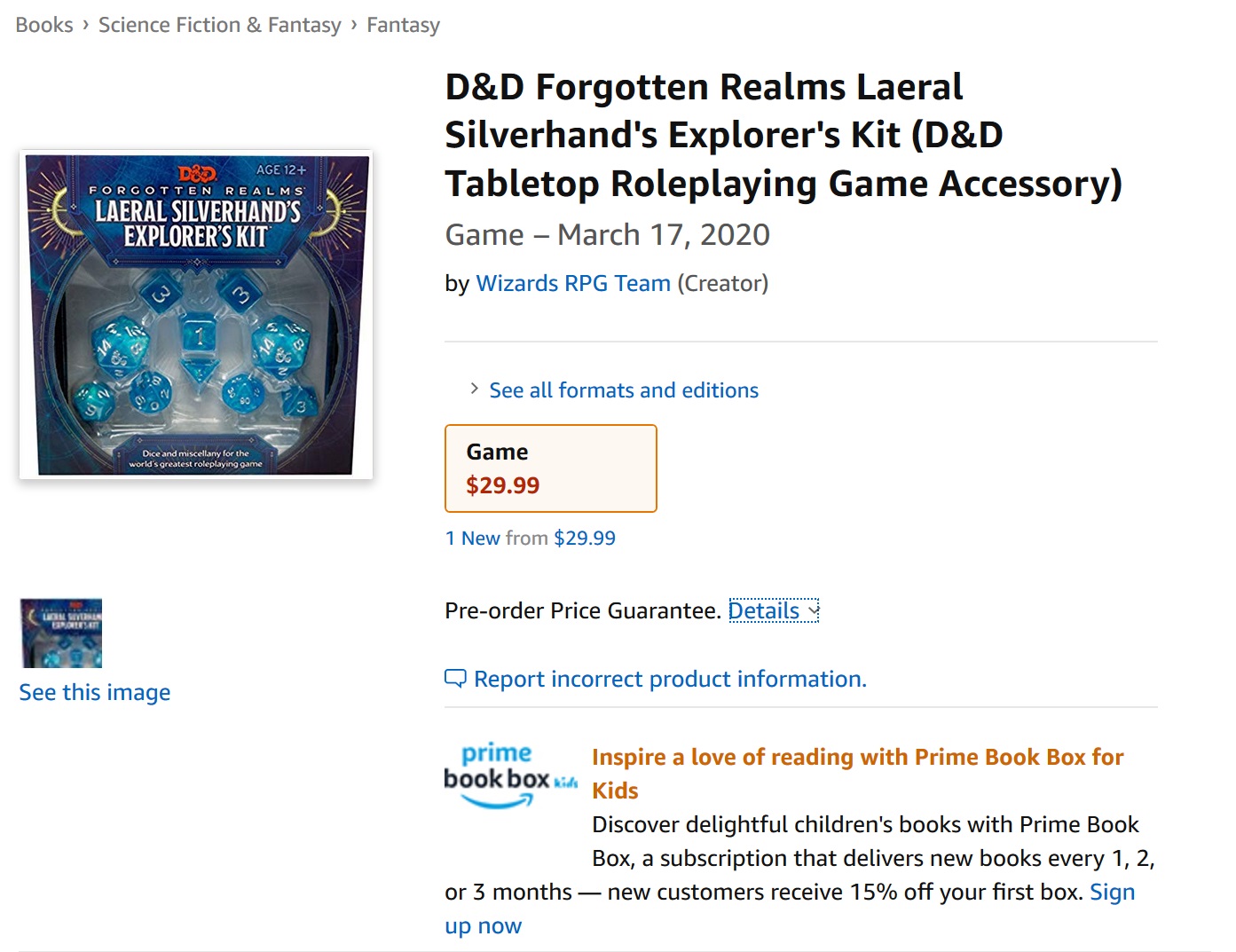
Task: Expand the Pre-order Price Guarantee Details dropdown
Action: pos(774,611)
